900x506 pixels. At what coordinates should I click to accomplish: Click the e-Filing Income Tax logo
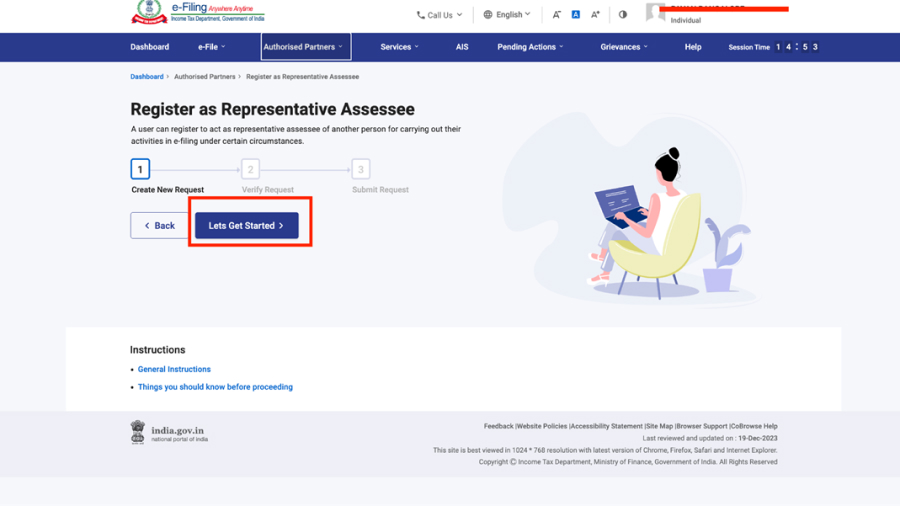click(x=198, y=12)
